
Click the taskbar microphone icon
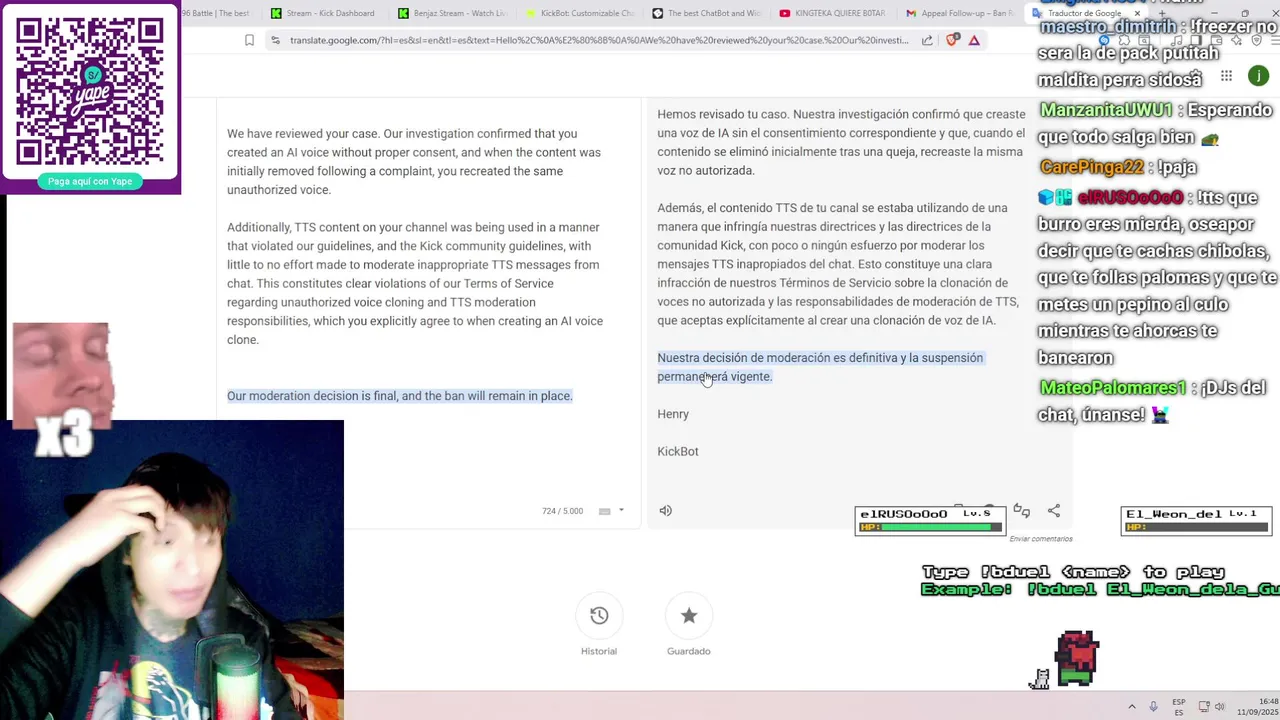click(x=1153, y=706)
